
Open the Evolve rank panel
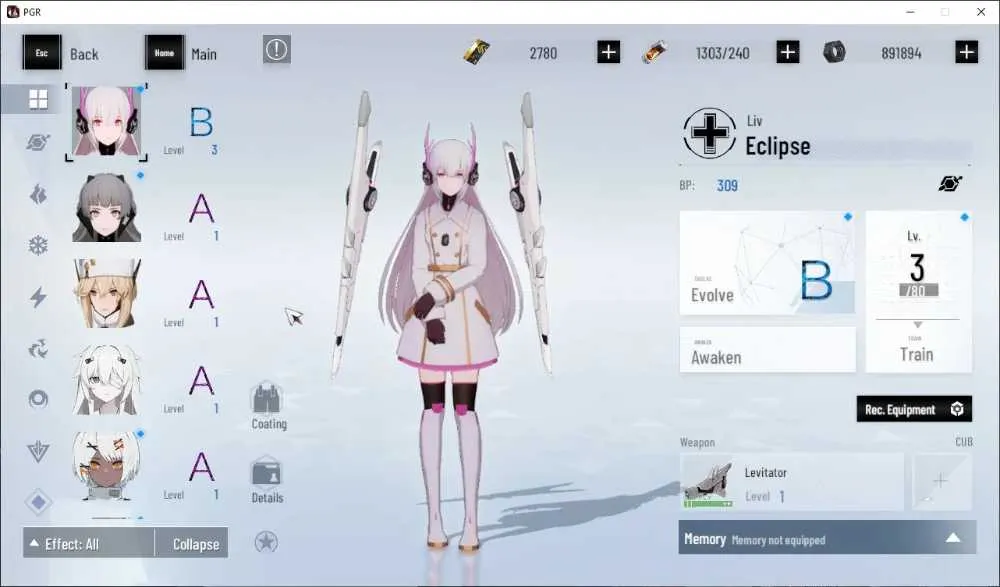point(767,263)
